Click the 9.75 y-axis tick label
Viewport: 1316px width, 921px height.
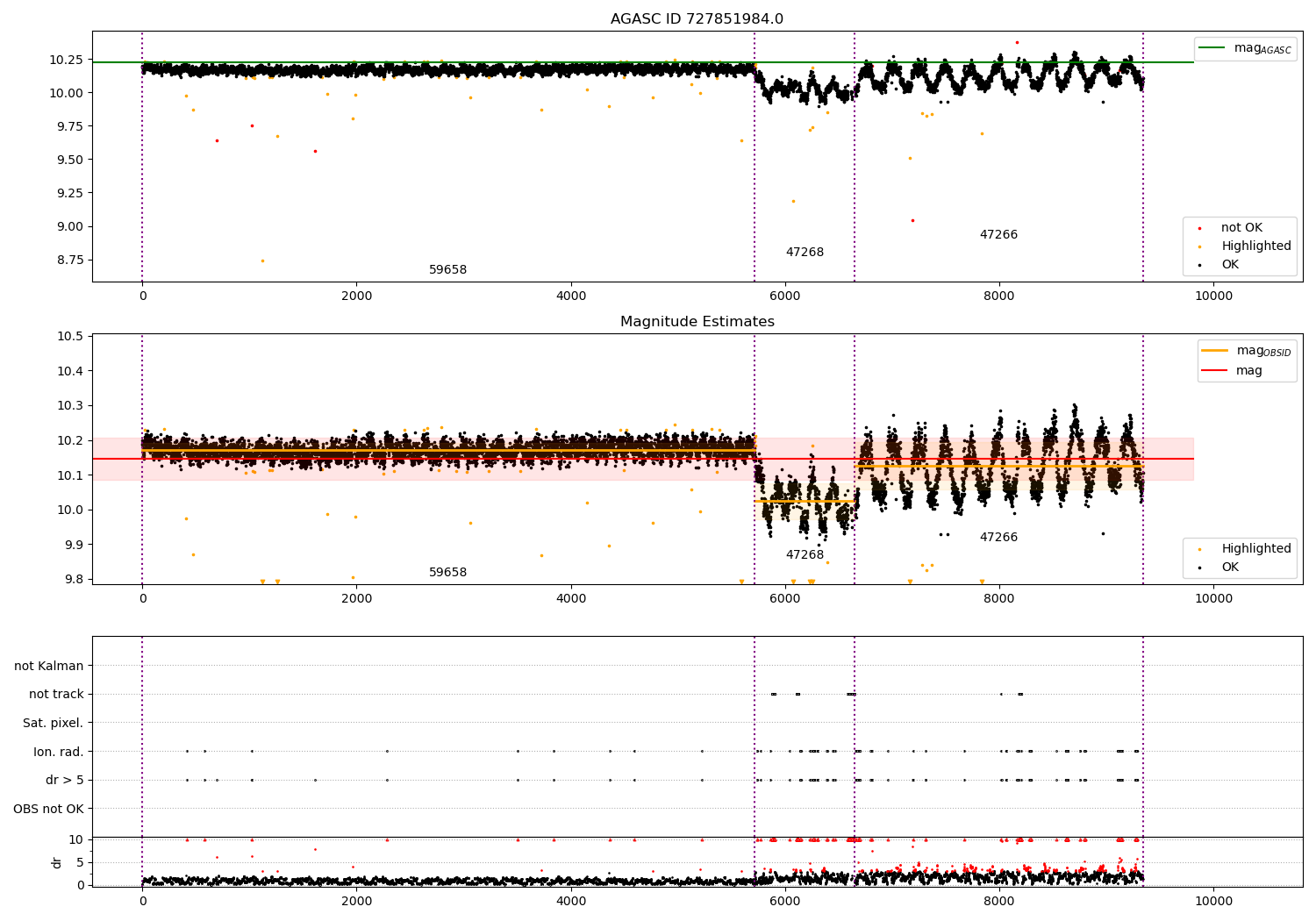click(x=70, y=127)
